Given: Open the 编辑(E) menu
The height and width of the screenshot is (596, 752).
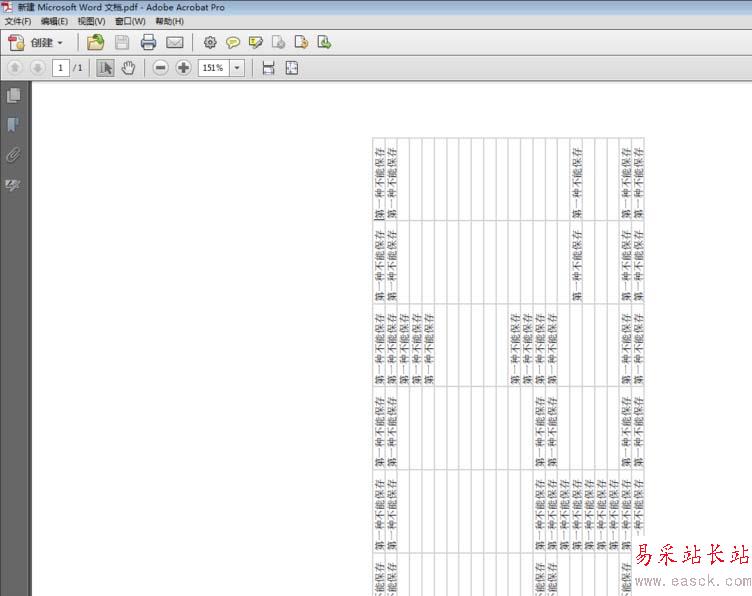Looking at the screenshot, I should click(54, 22).
